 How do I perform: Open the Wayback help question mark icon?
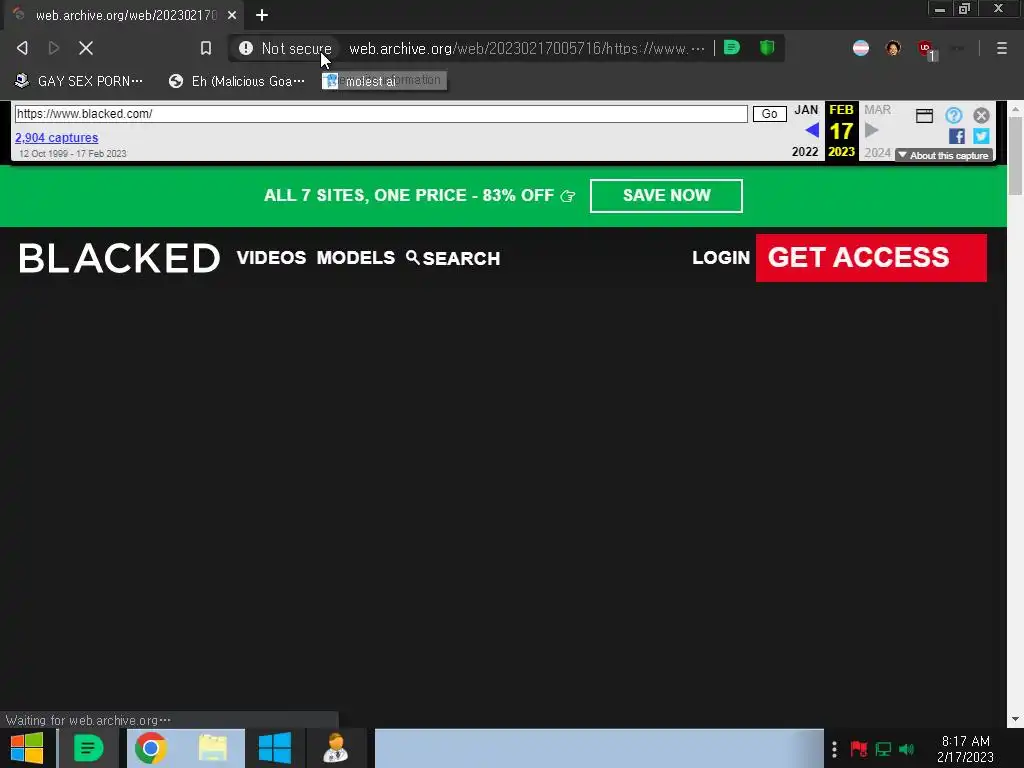953,116
